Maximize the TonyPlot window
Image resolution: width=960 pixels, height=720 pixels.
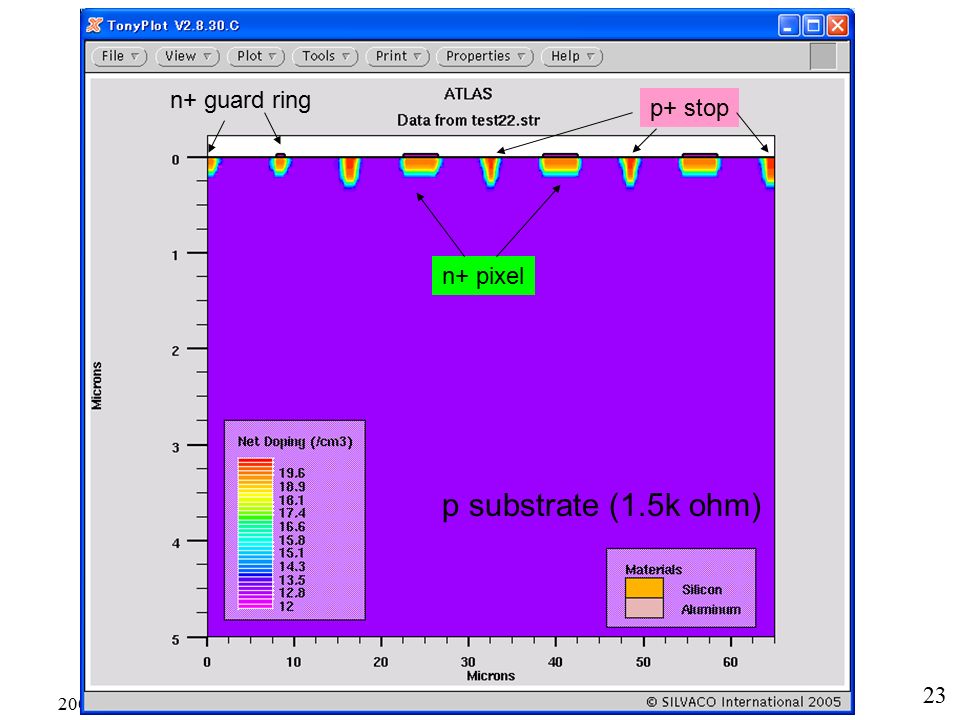pyautogui.click(x=813, y=25)
